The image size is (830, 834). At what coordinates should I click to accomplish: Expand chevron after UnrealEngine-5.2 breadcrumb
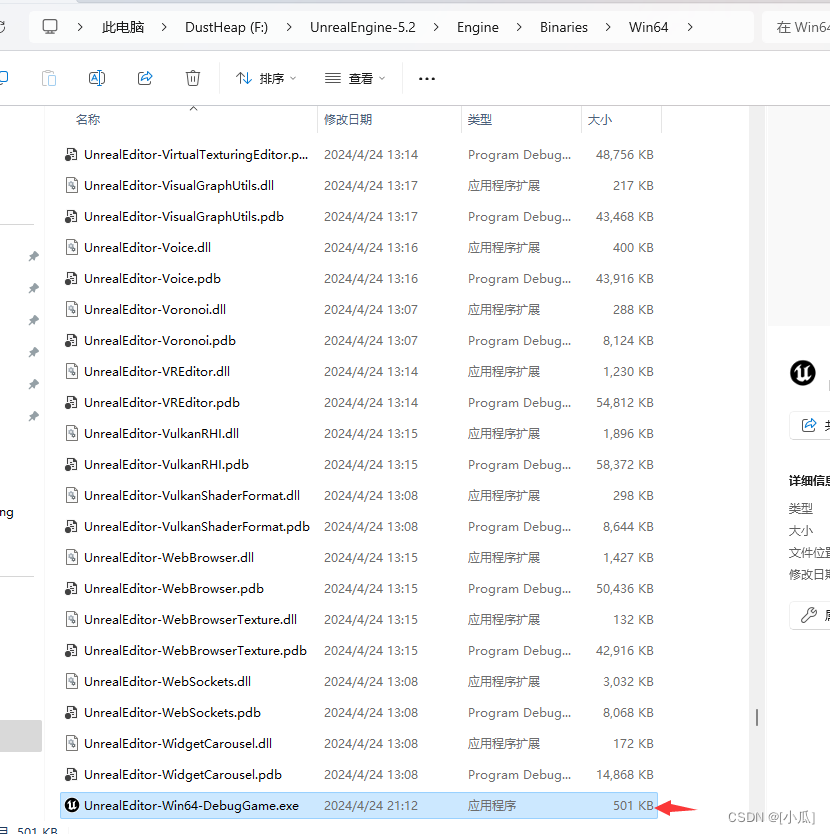pos(436,27)
